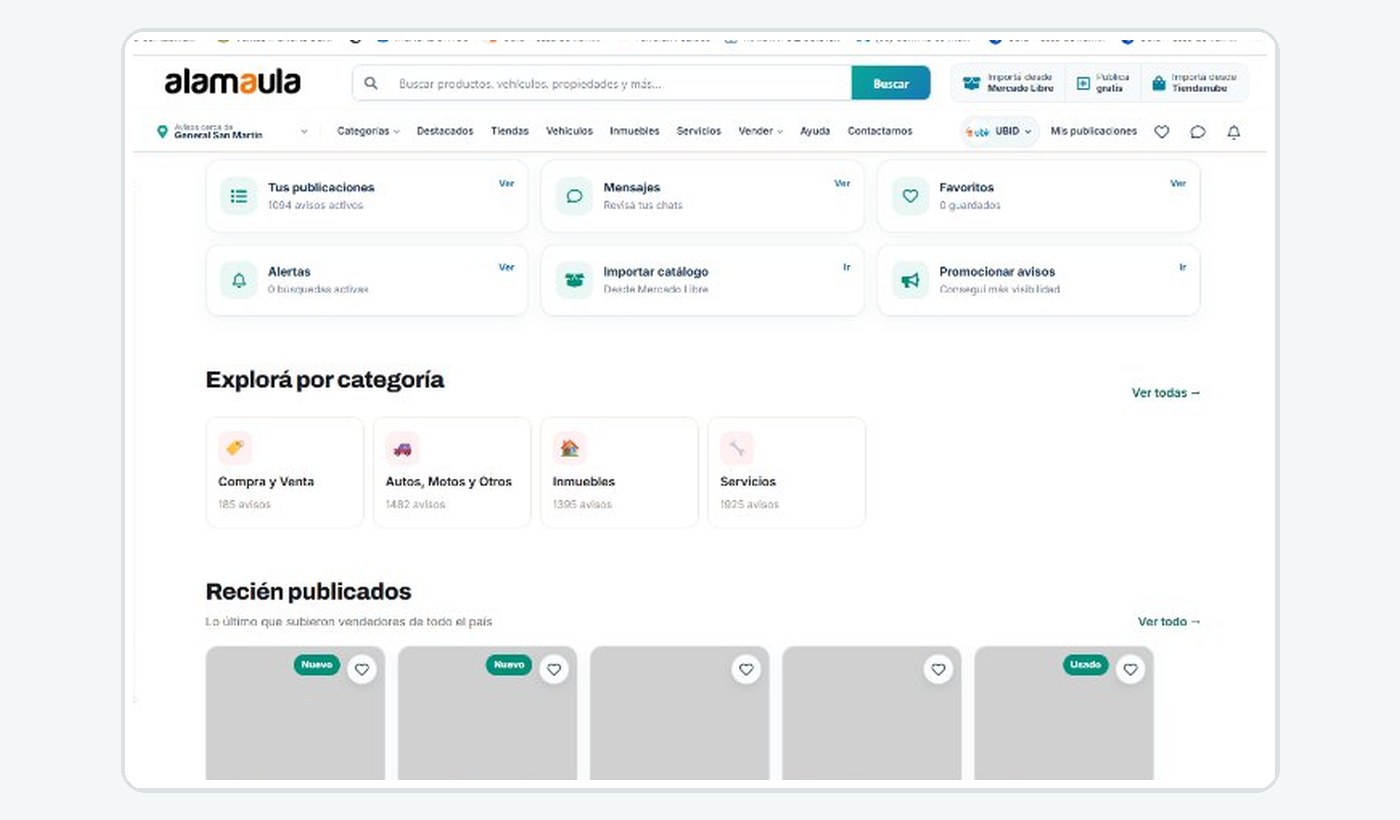Click the 1395 avisos count text

tap(582, 504)
